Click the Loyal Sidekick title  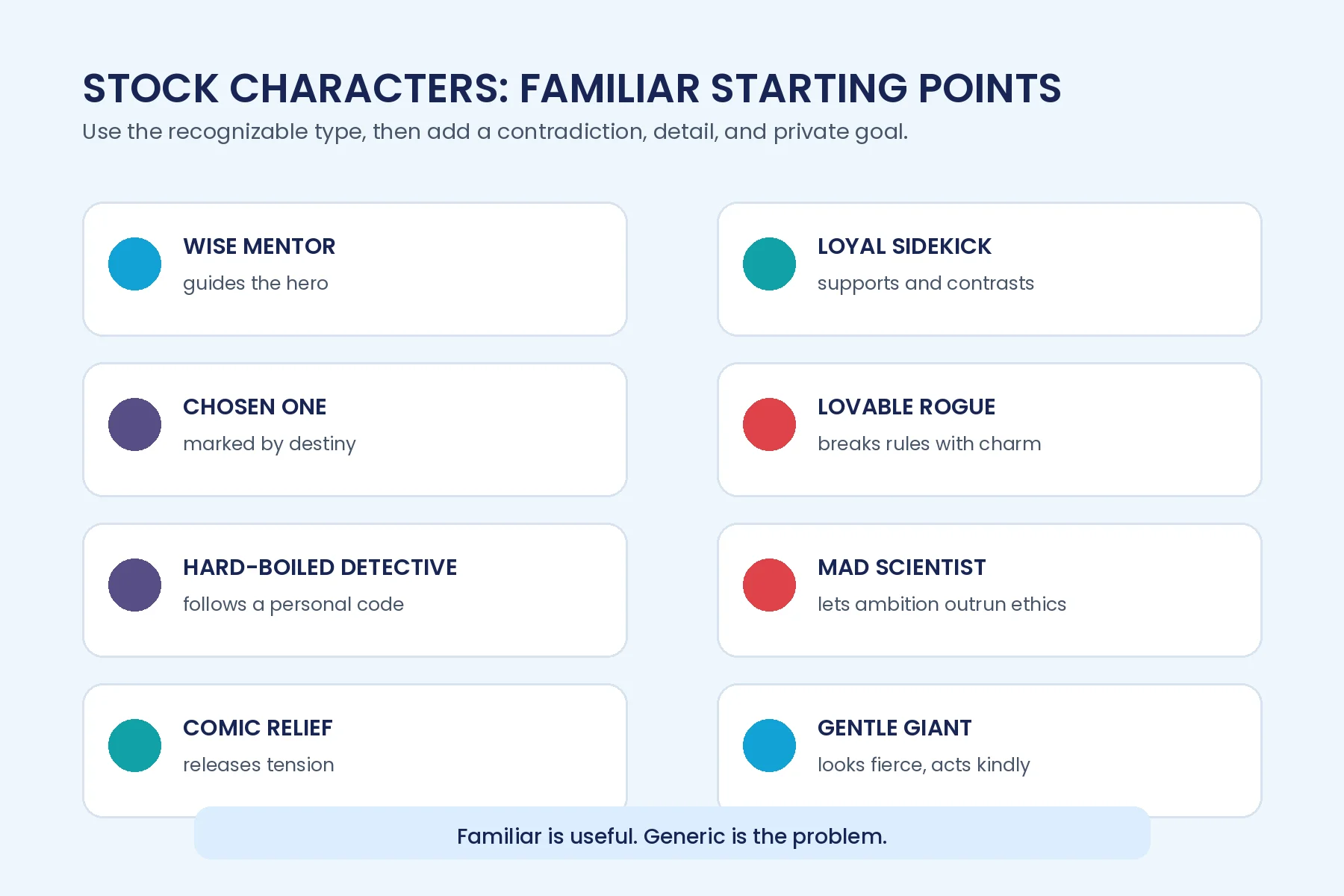tap(904, 246)
